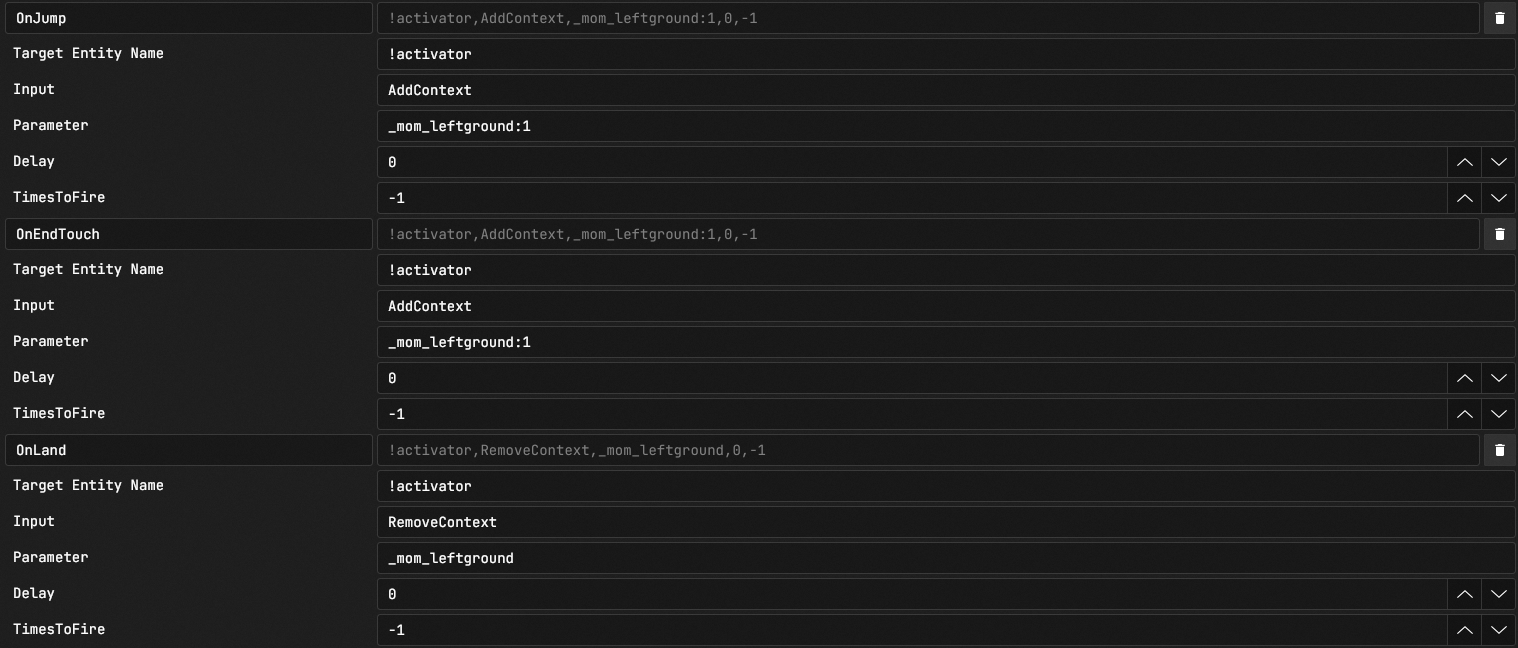Increment the OnLand TimesToFire value

click(1464, 629)
